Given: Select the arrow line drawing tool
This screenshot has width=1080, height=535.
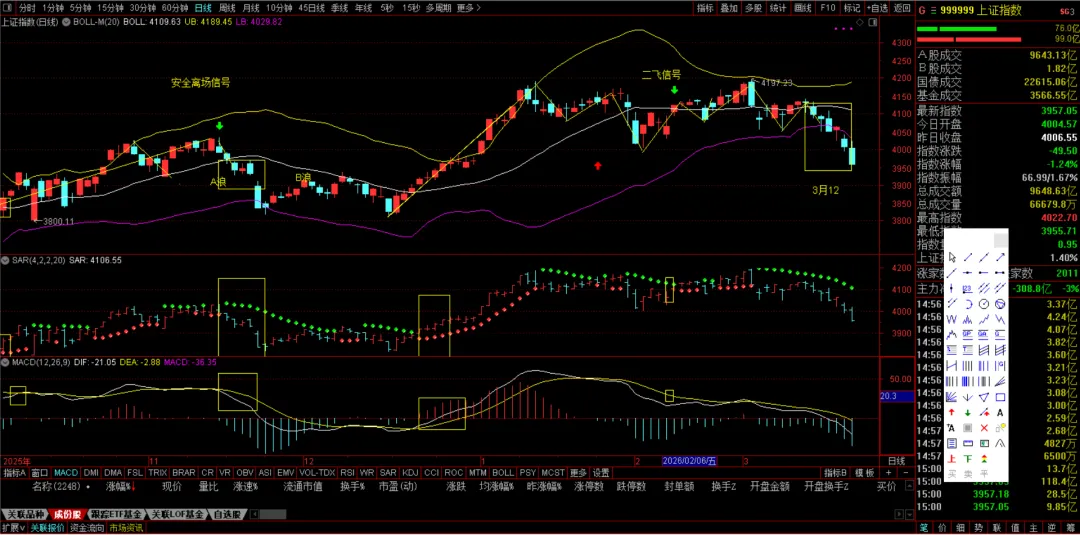Looking at the screenshot, I should [x=1000, y=258].
